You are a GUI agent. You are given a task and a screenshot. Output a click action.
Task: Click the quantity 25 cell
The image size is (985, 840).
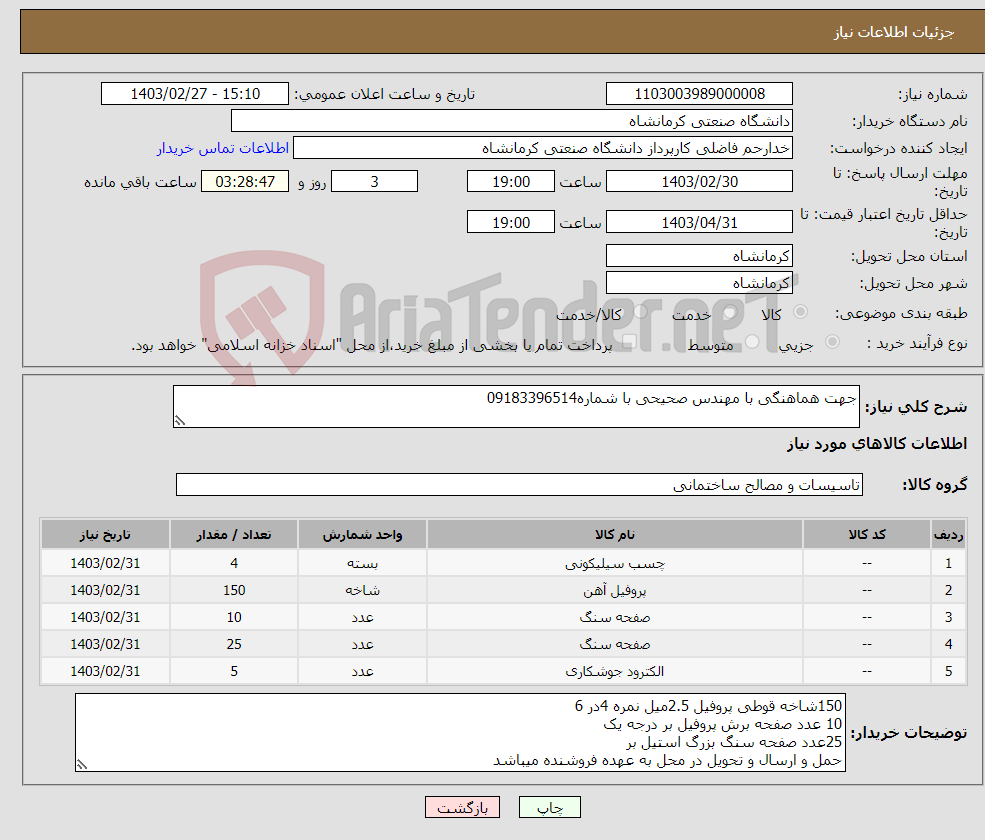click(234, 645)
